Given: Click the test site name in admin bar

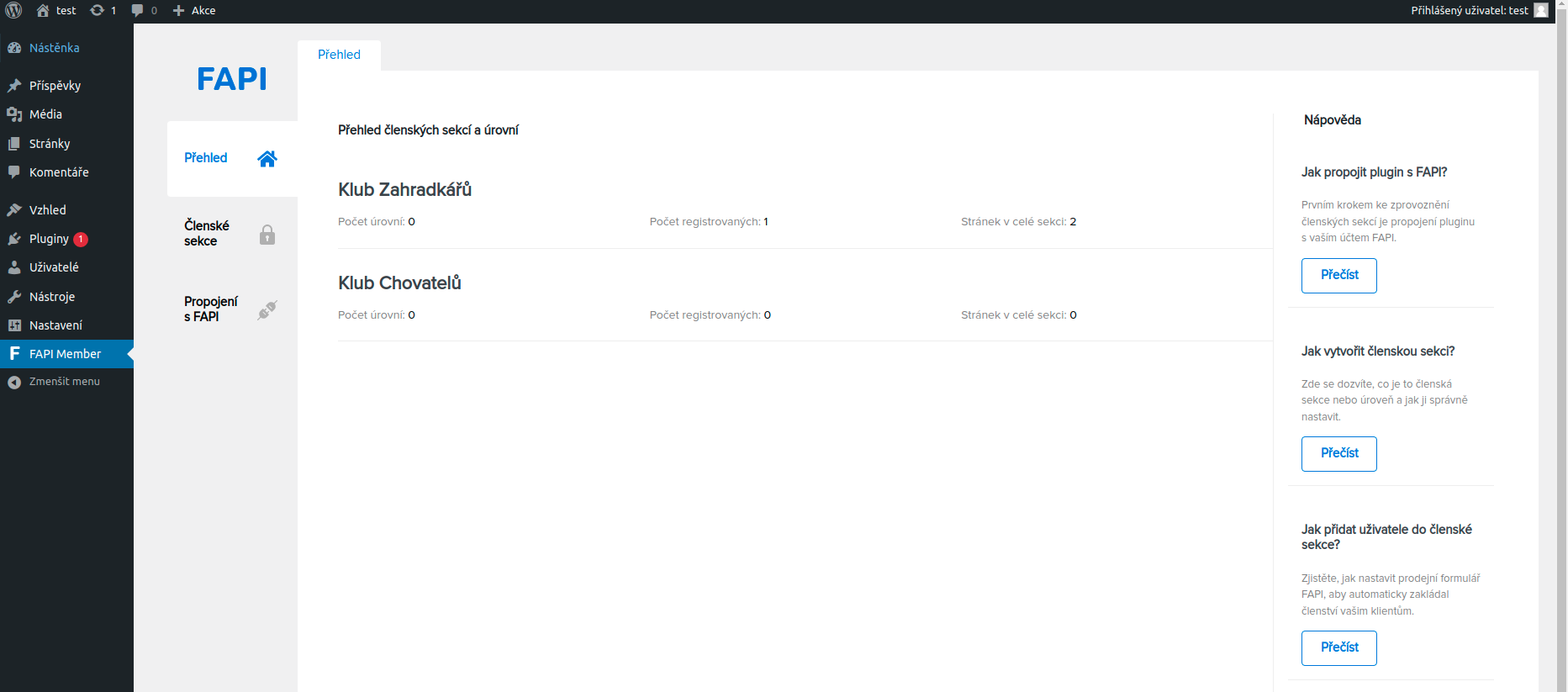Looking at the screenshot, I should coord(66,11).
